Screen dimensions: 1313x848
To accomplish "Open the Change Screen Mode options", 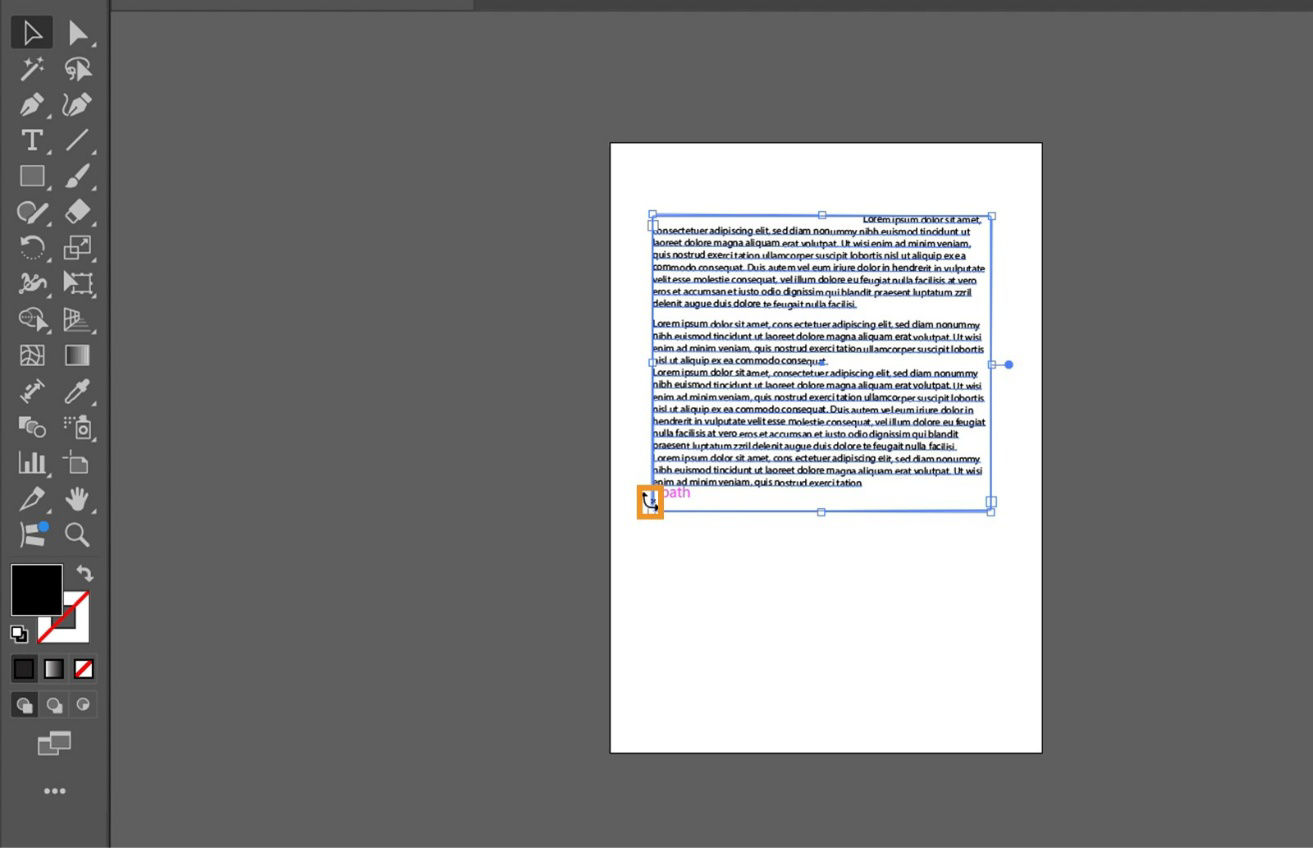I will 53,744.
